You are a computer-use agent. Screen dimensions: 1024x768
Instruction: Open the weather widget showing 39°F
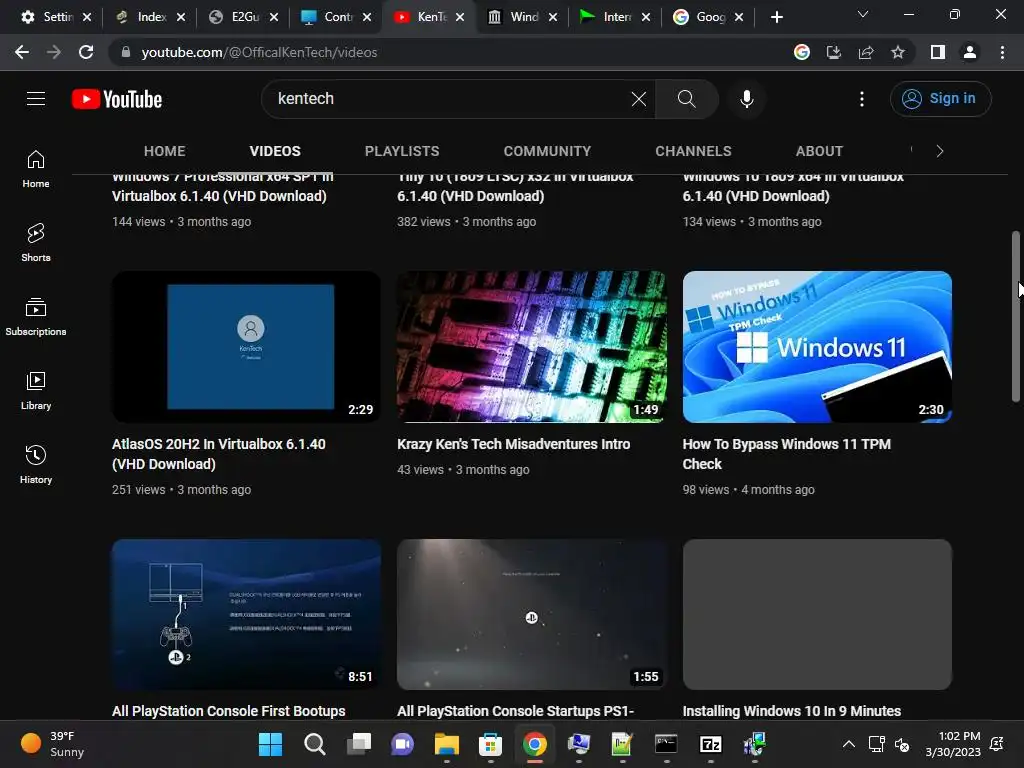[x=54, y=744]
